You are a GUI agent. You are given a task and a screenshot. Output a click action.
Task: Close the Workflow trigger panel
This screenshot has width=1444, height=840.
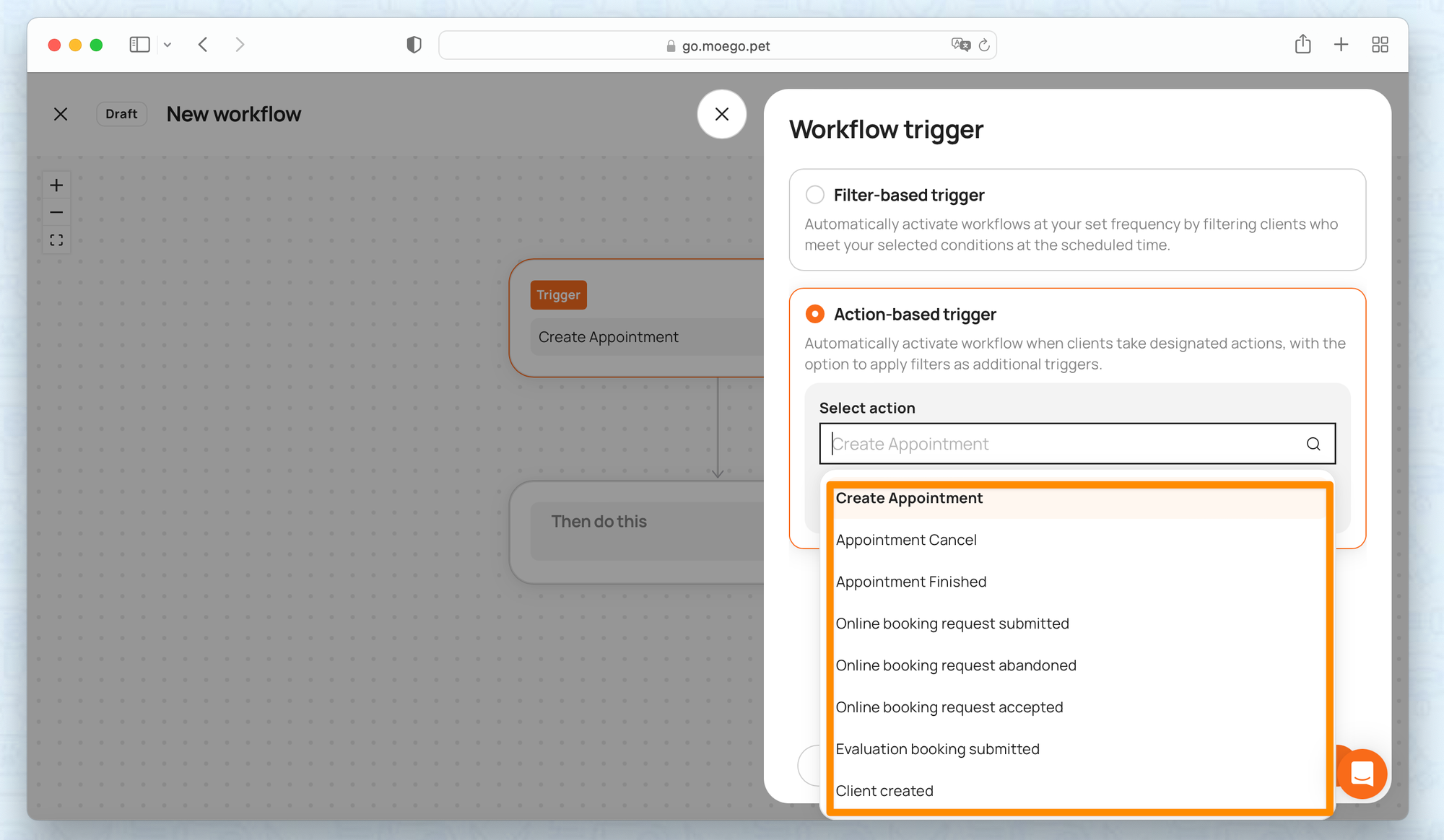(x=721, y=114)
